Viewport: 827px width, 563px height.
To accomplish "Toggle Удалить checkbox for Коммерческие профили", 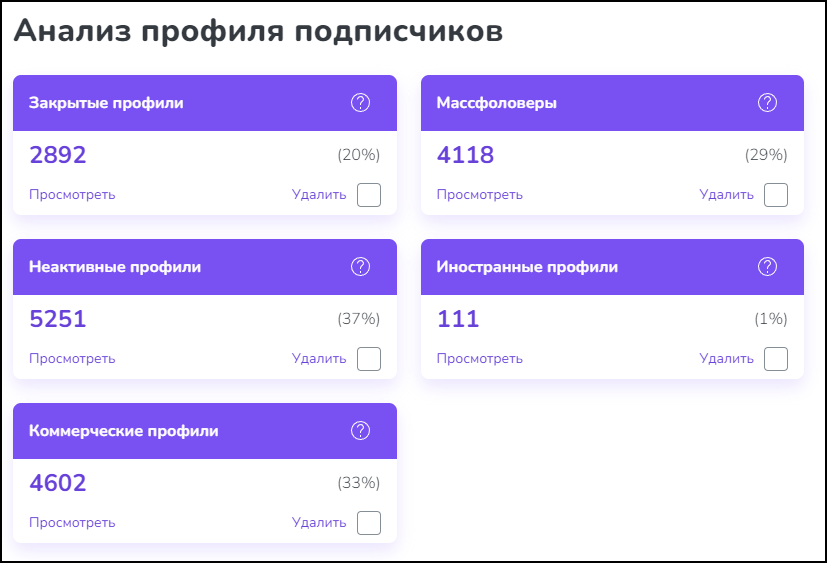I will [369, 523].
